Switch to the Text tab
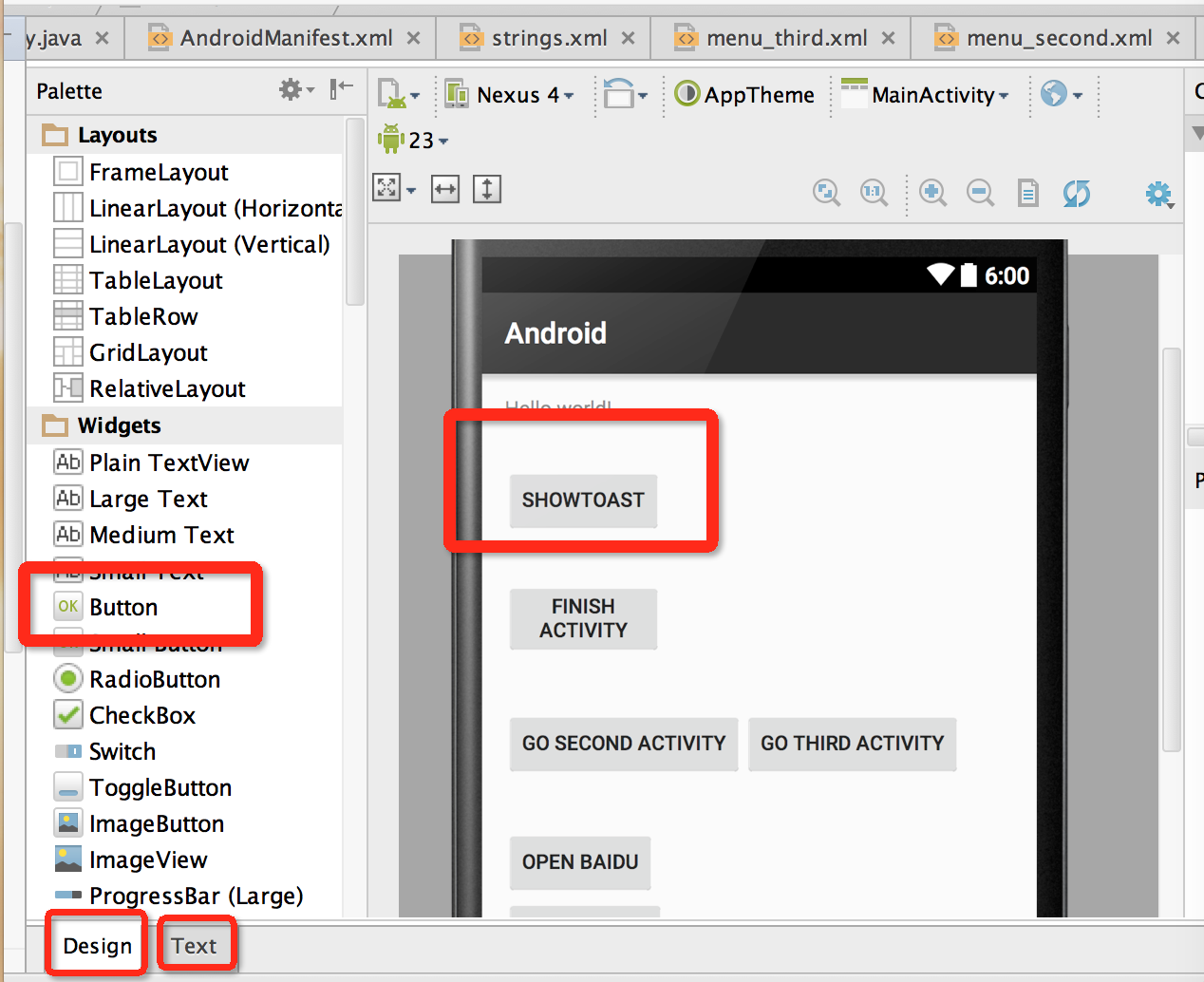 pyautogui.click(x=195, y=945)
